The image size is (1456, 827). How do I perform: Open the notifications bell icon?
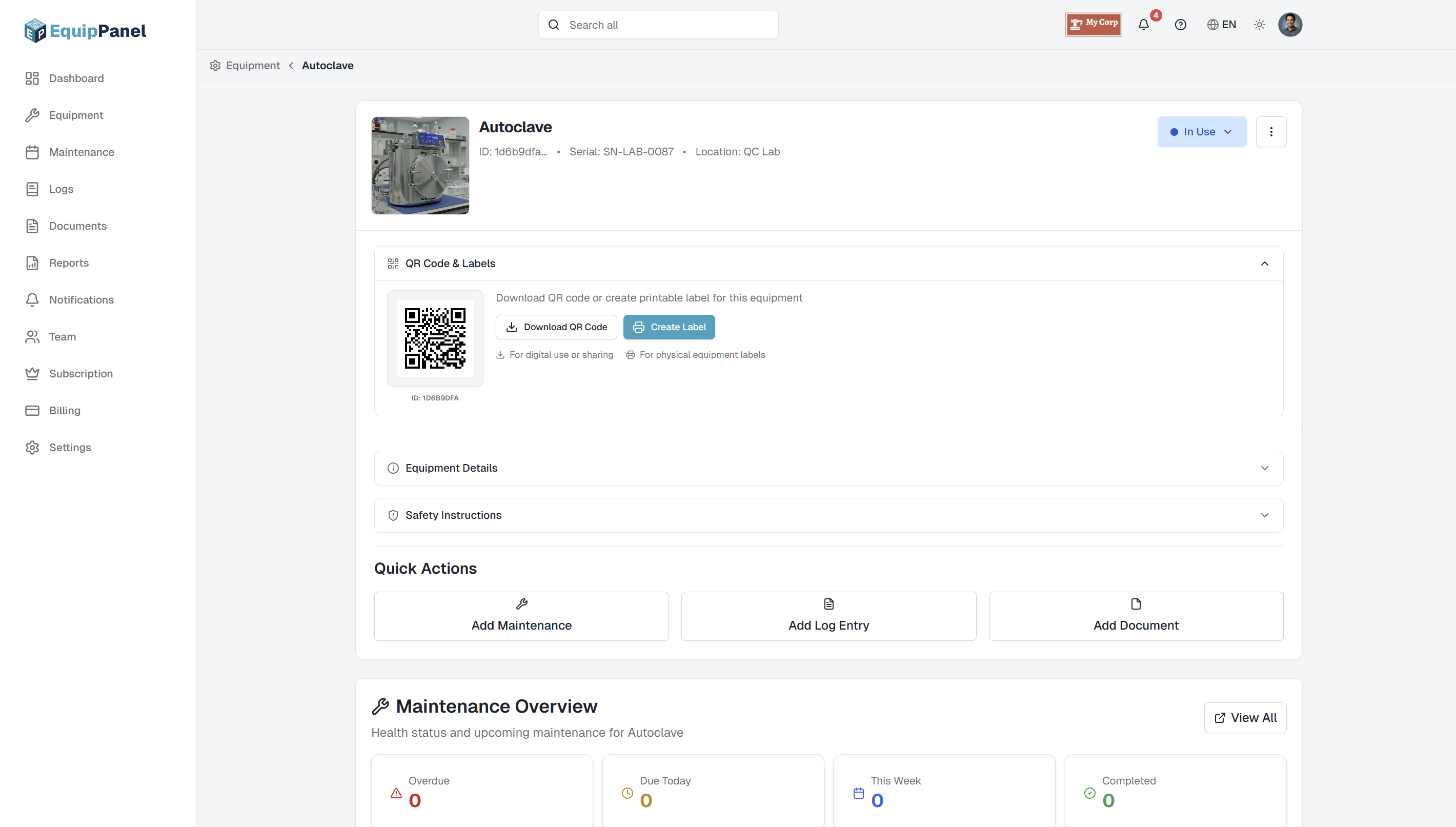click(1144, 25)
